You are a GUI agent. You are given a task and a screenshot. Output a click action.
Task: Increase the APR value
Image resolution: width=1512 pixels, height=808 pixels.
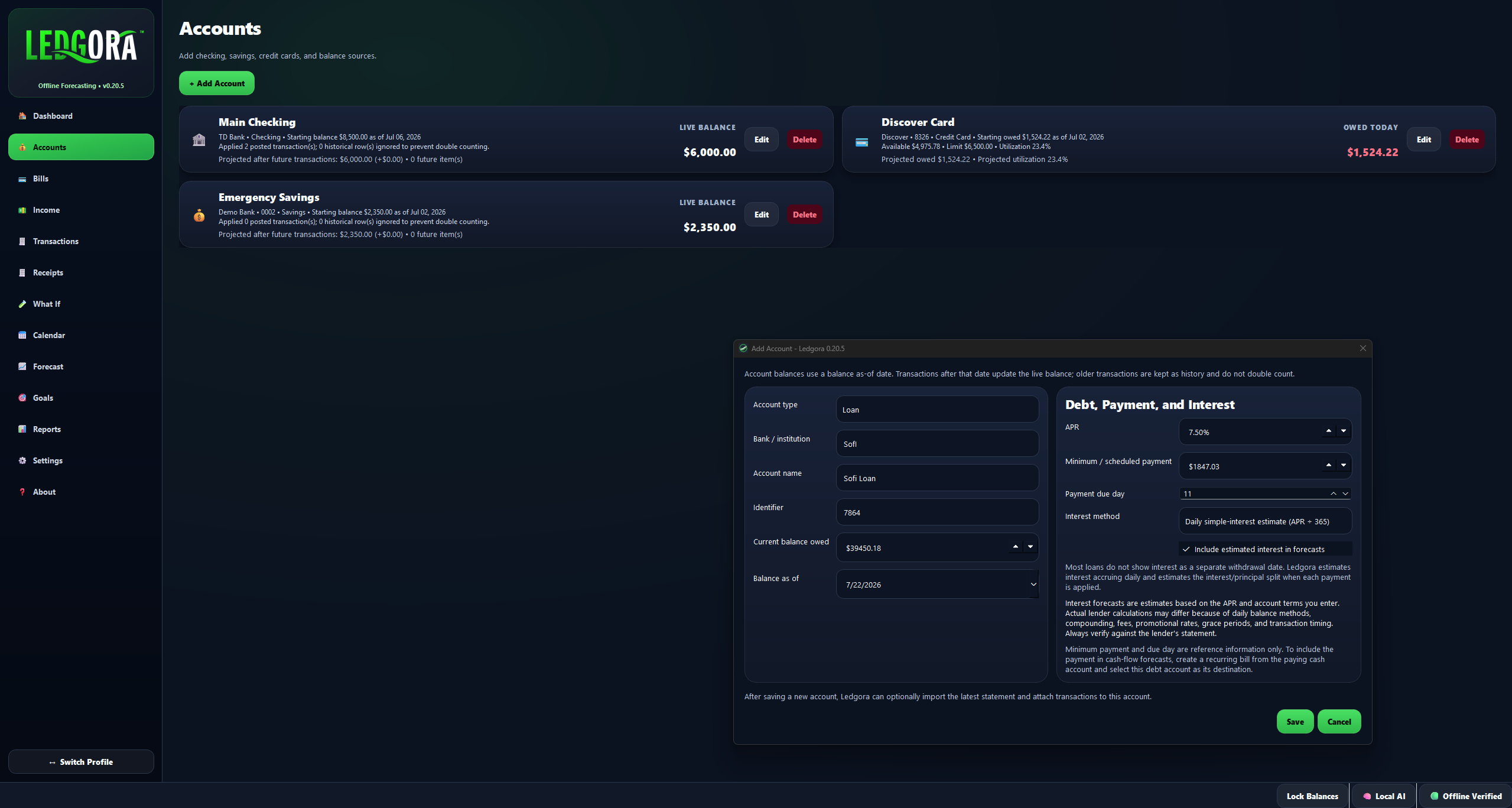1329,431
